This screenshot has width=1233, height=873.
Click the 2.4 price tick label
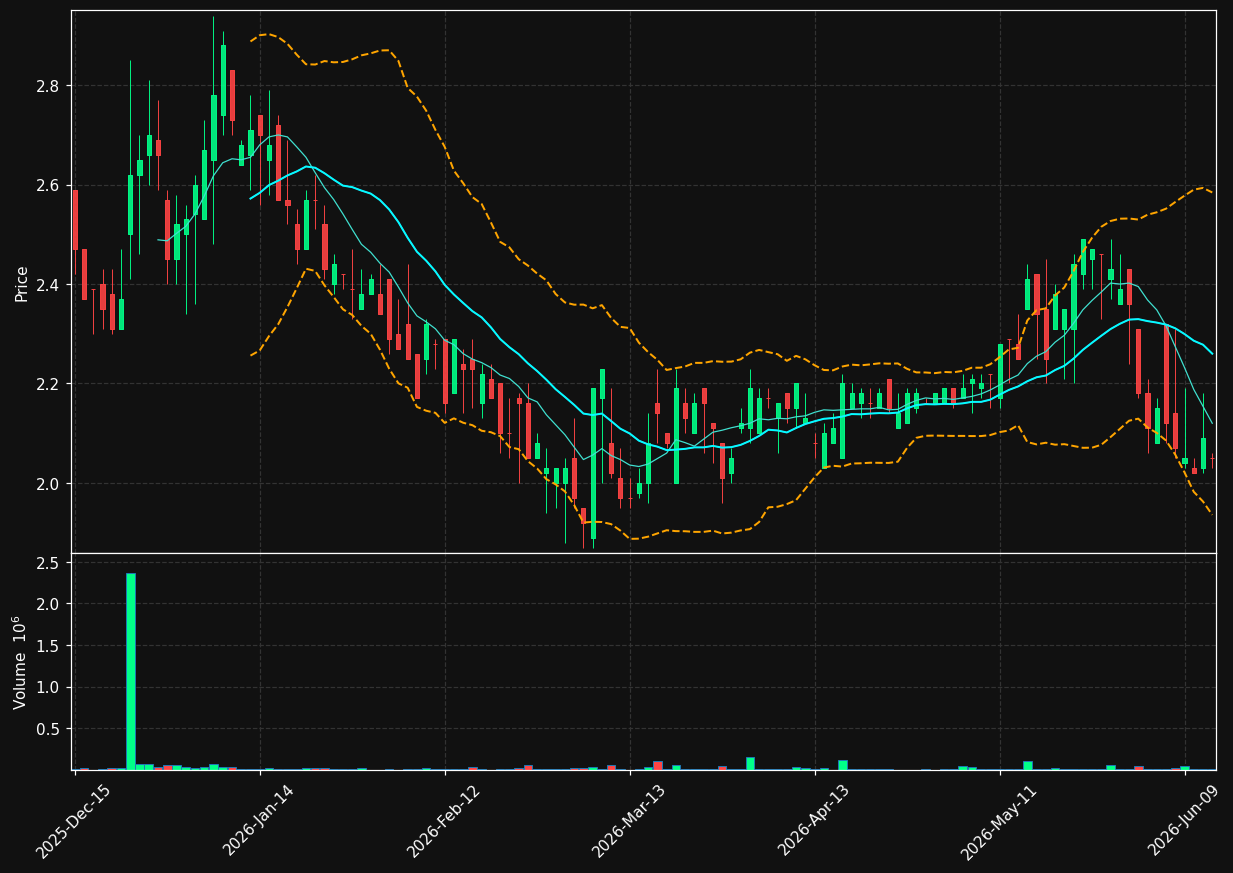click(50, 285)
